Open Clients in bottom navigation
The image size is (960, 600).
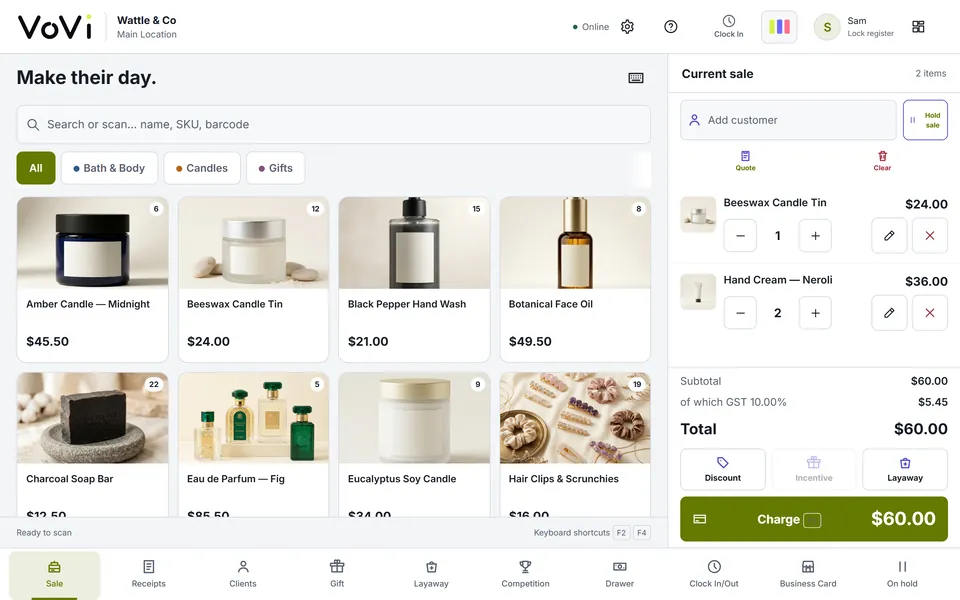point(243,574)
